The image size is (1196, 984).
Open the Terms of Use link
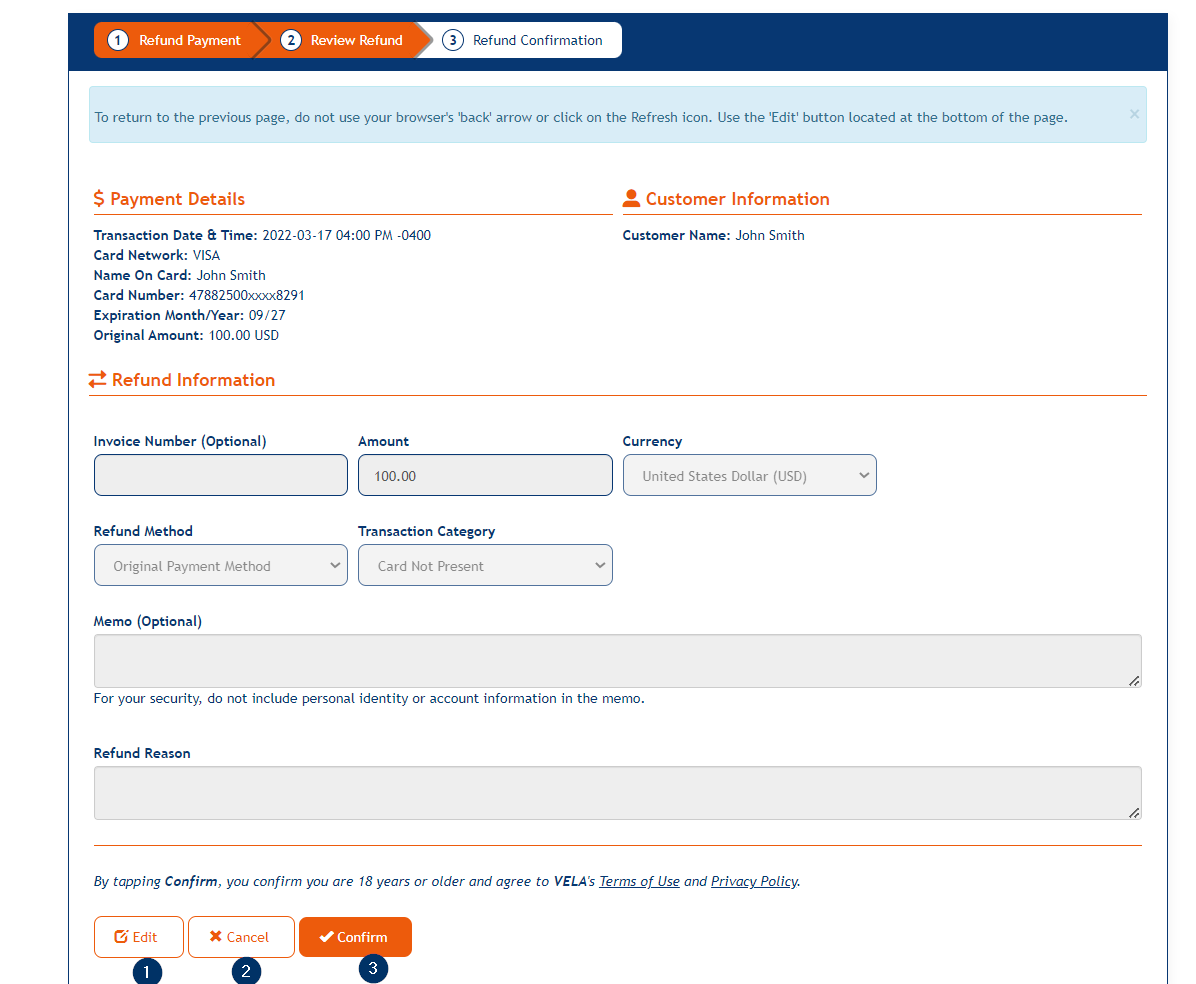639,882
